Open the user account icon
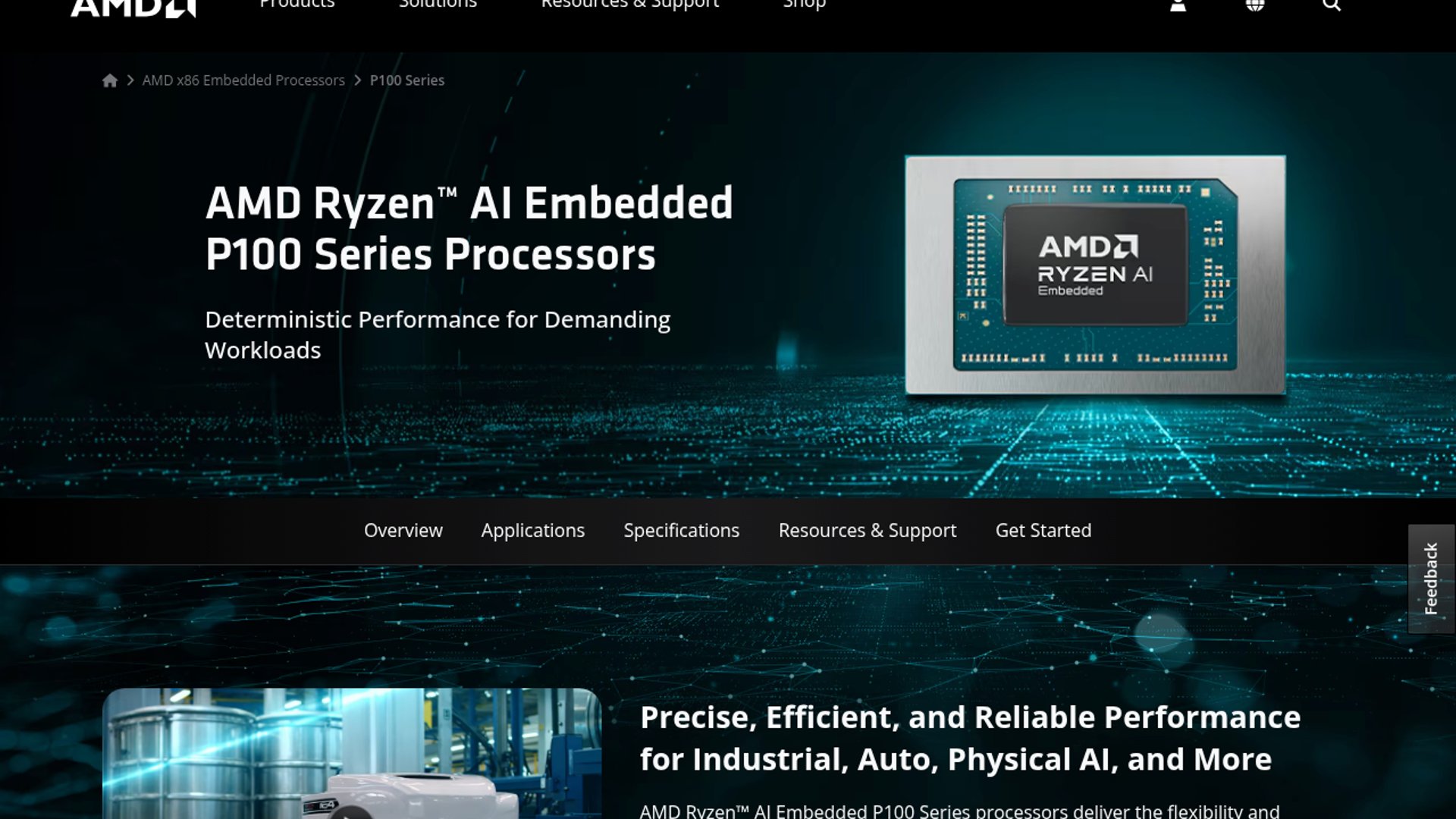Image resolution: width=1456 pixels, height=819 pixels. click(1178, 5)
